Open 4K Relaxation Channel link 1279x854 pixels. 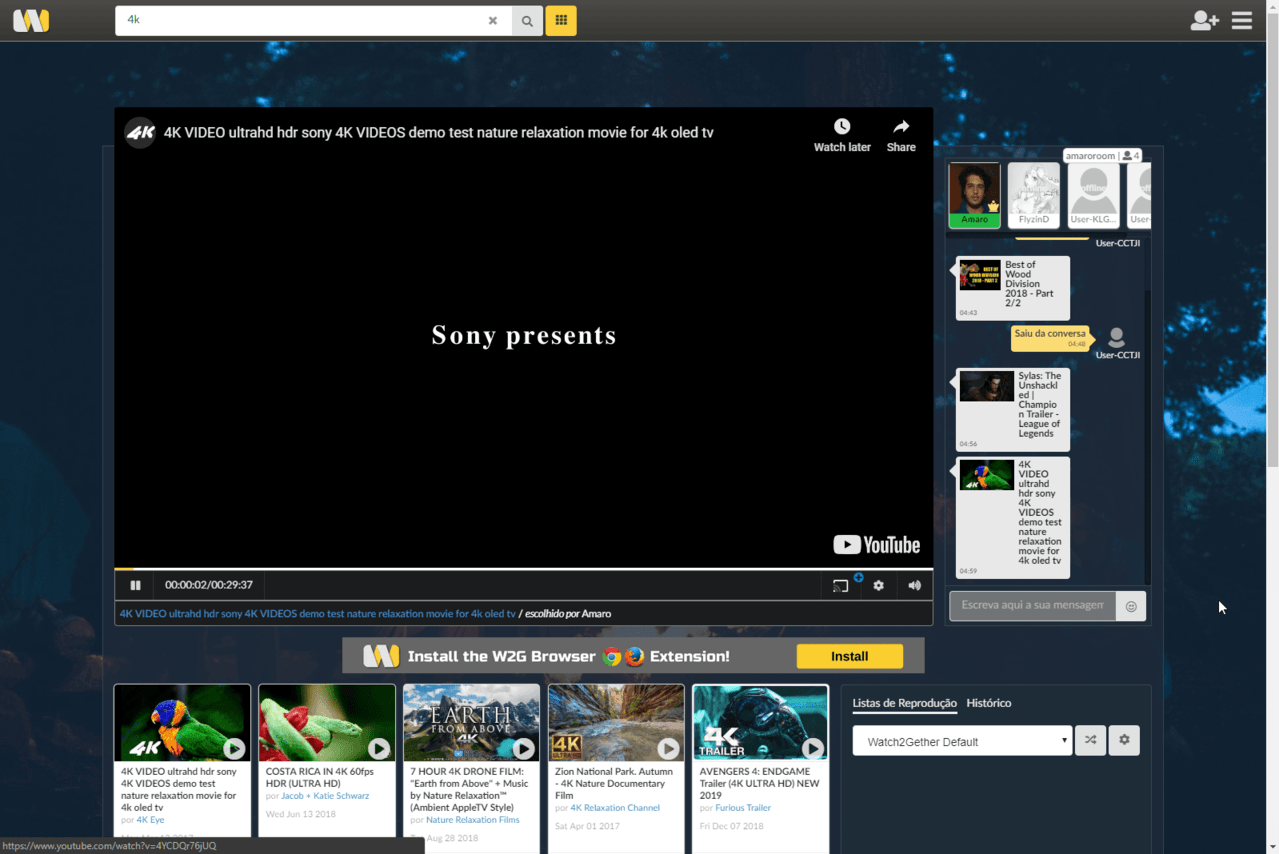[615, 808]
